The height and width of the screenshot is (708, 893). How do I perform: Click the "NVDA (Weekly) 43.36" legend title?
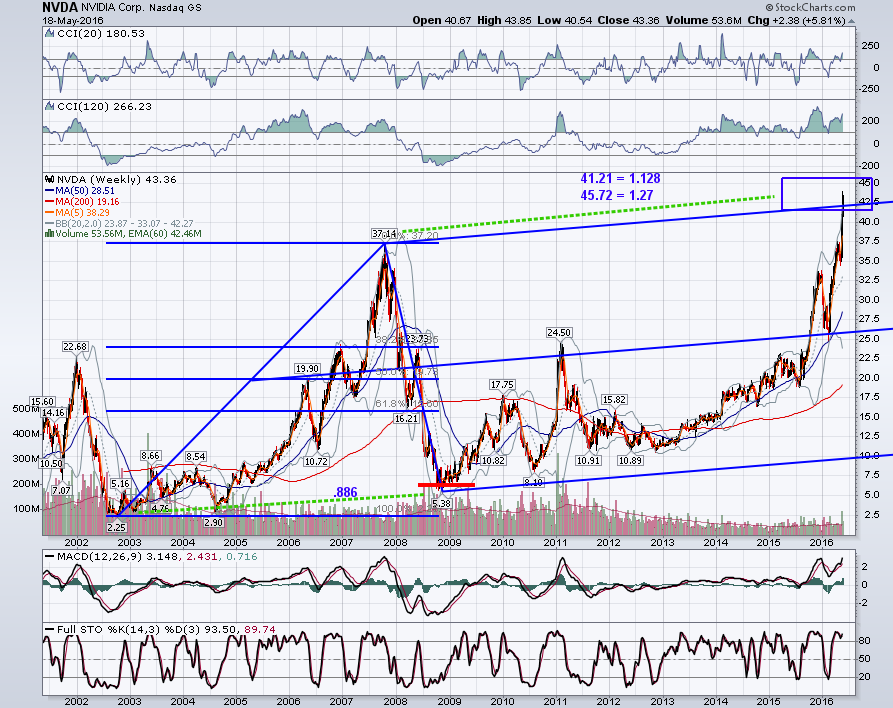[x=117, y=179]
